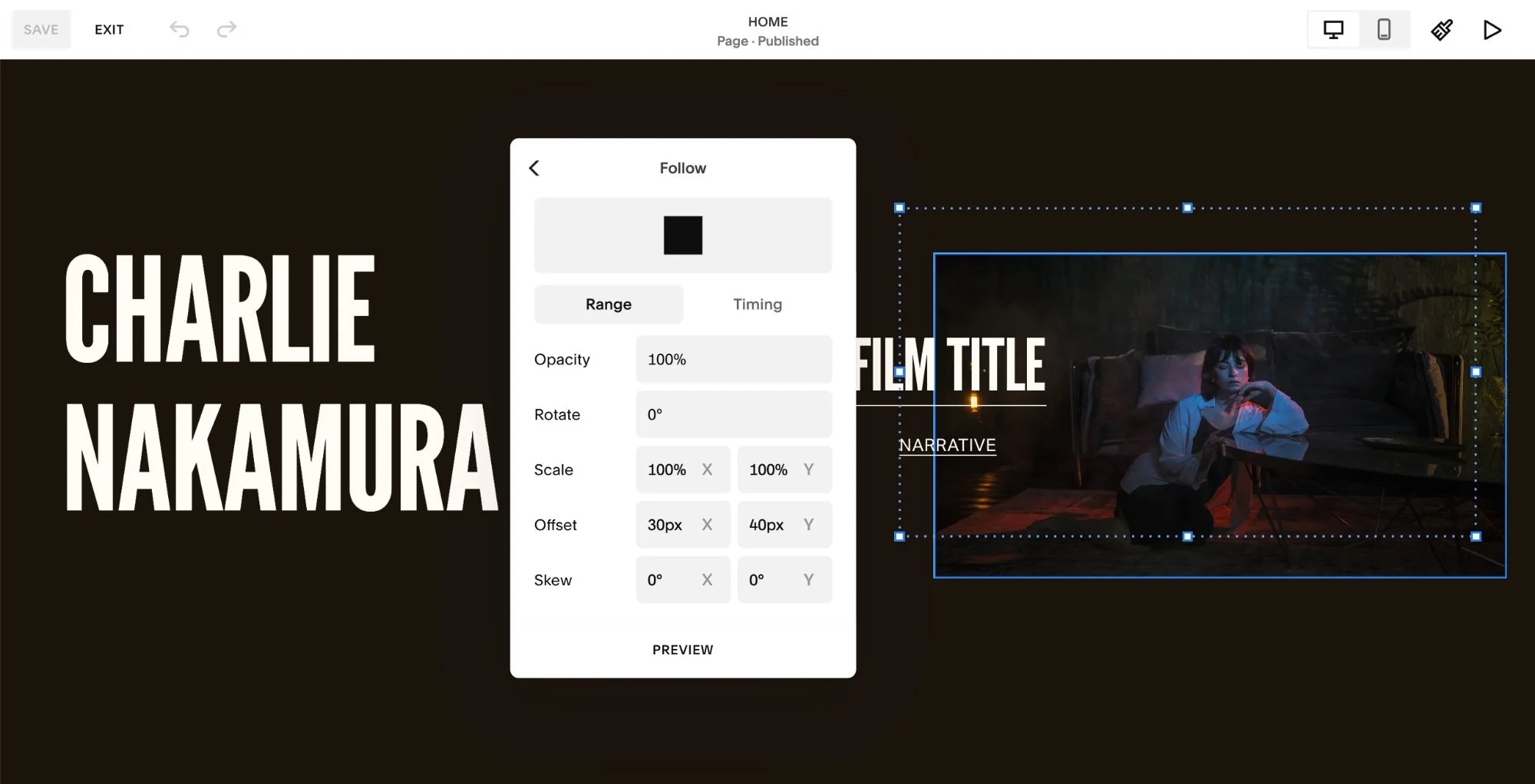Click the SAVE button

(x=41, y=30)
